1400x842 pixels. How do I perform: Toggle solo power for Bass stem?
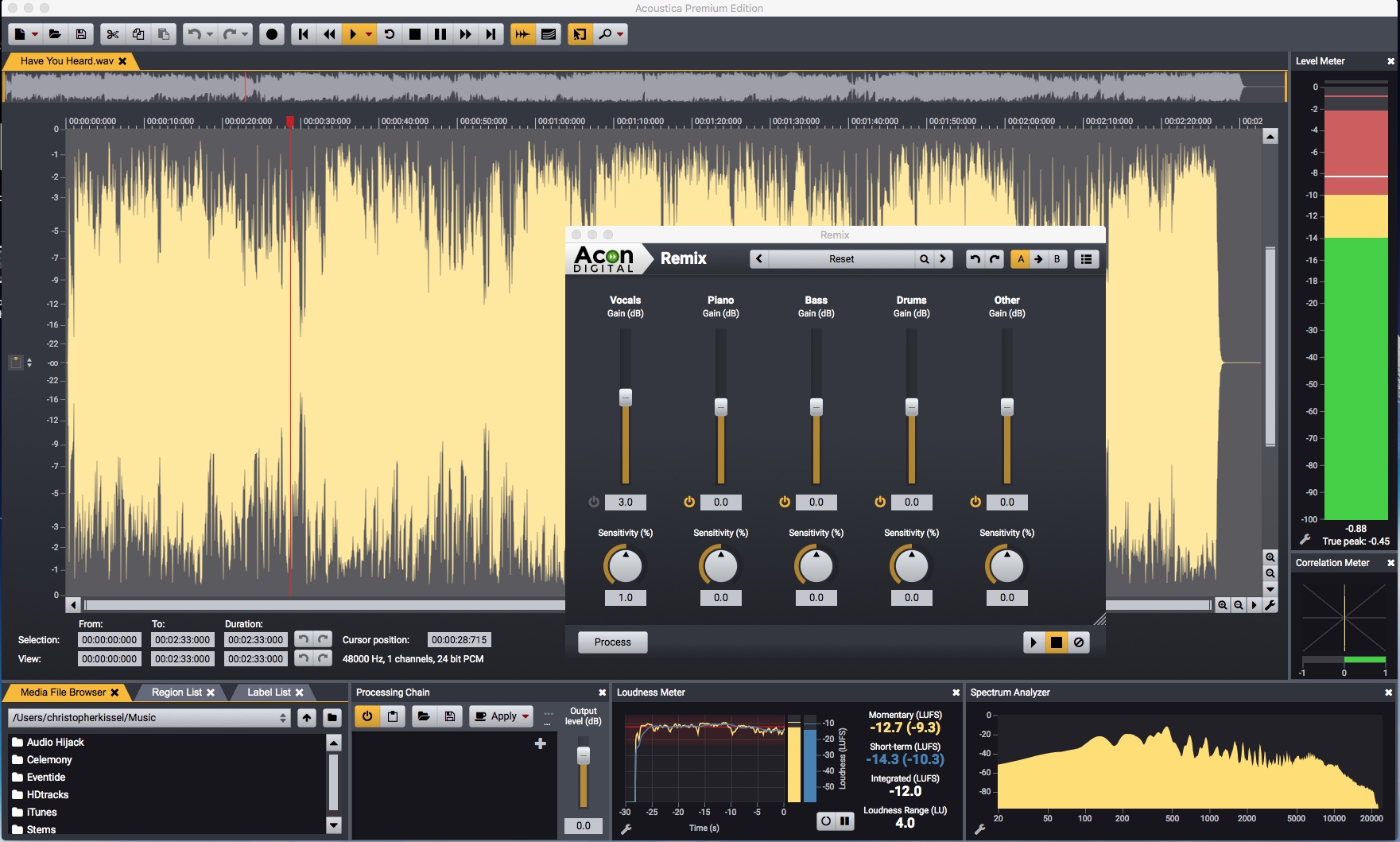(x=785, y=502)
